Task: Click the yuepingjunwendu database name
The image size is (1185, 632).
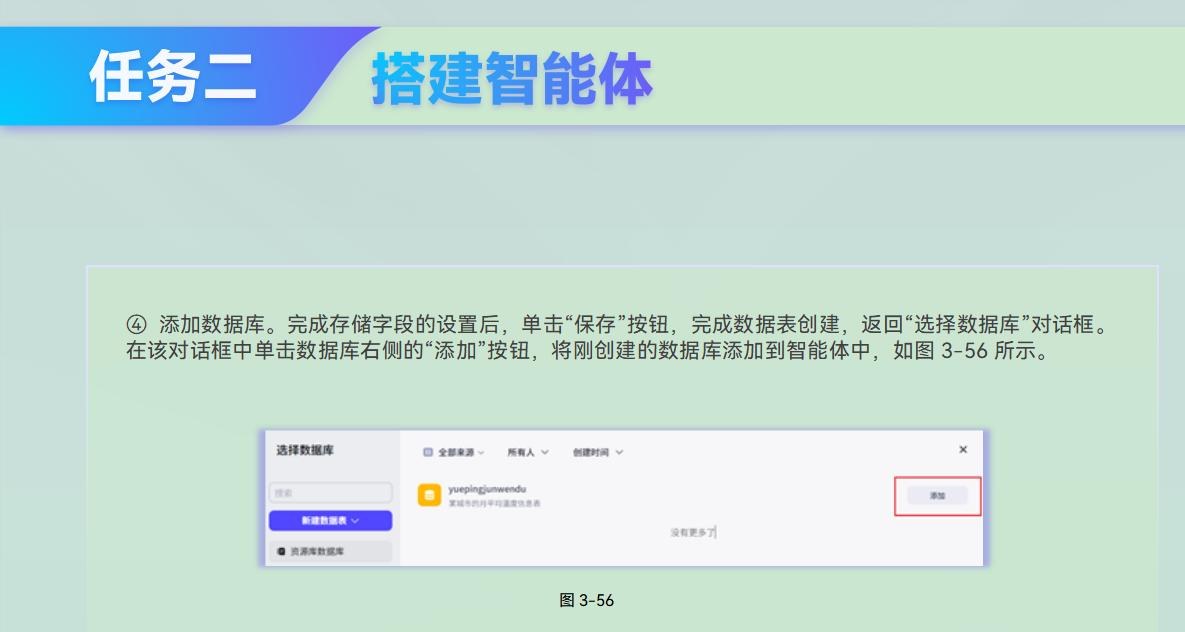Action: click(487, 489)
